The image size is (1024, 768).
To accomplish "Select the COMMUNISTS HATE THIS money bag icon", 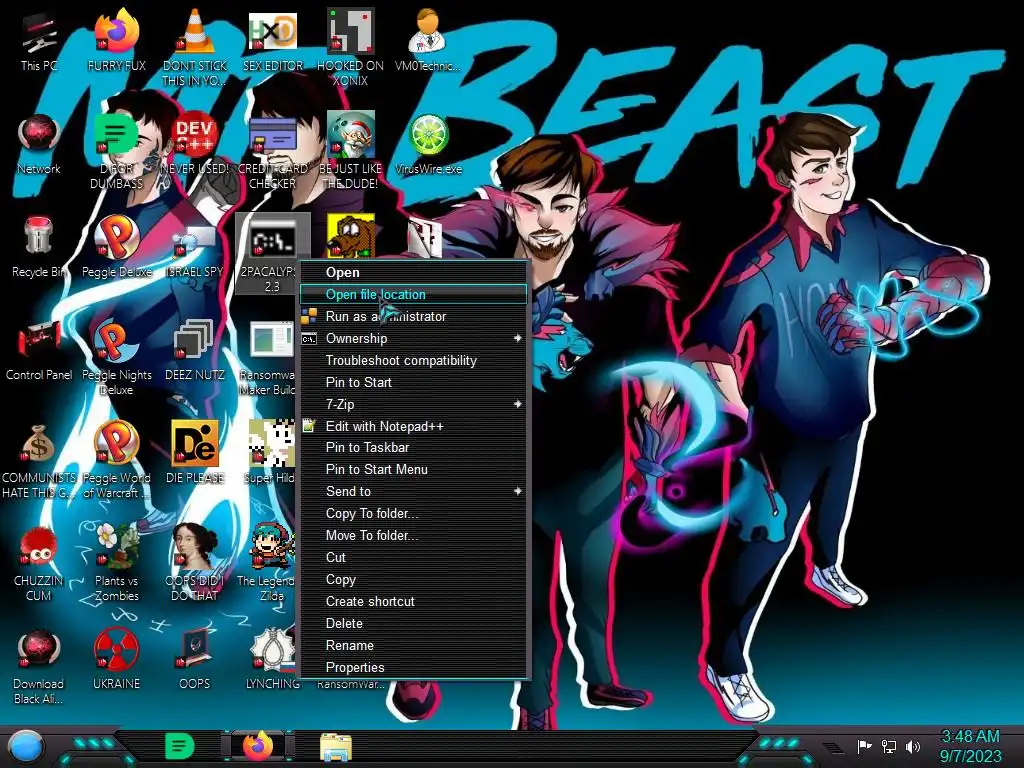I will [x=39, y=461].
